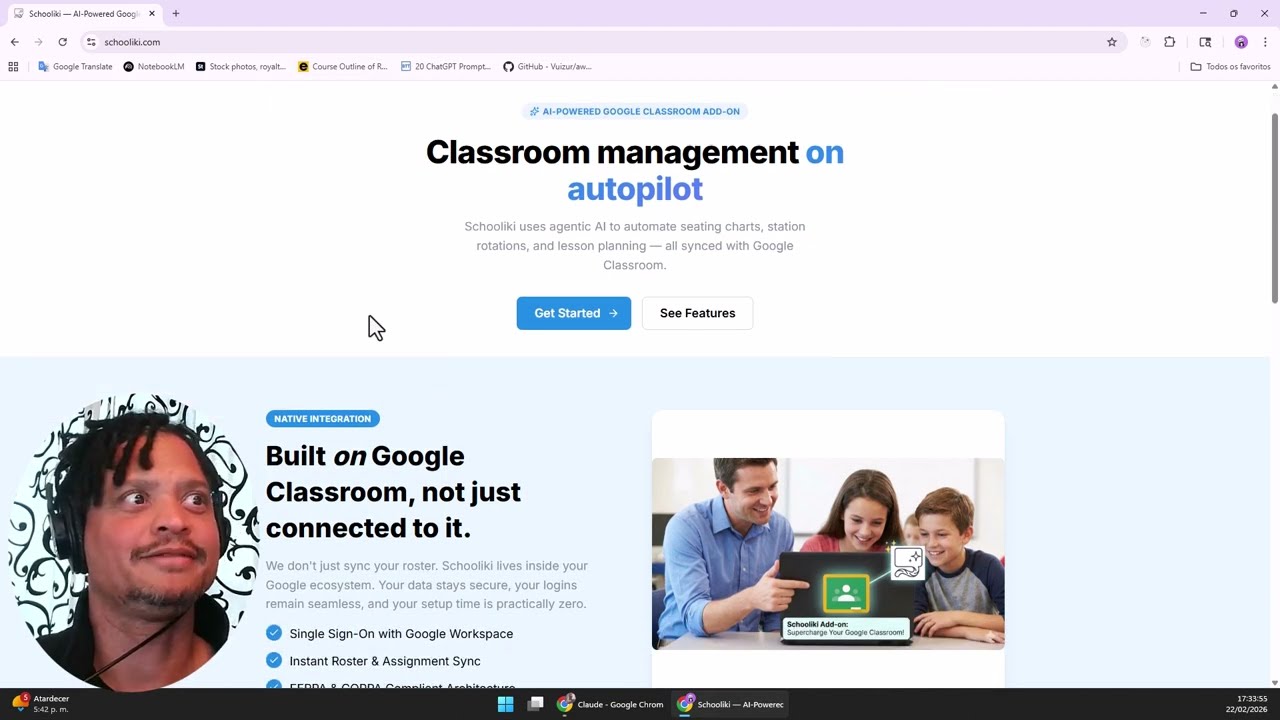Open Todos os favoritos folder
This screenshot has width=1280, height=720.
[1230, 67]
